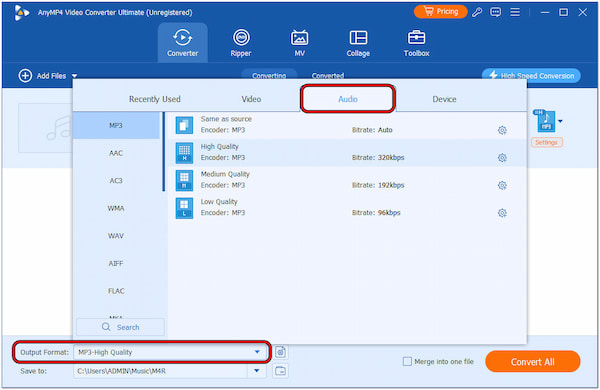600x390 pixels.
Task: Click the snapshot settings icon beside Output Format
Action: pyautogui.click(x=280, y=352)
